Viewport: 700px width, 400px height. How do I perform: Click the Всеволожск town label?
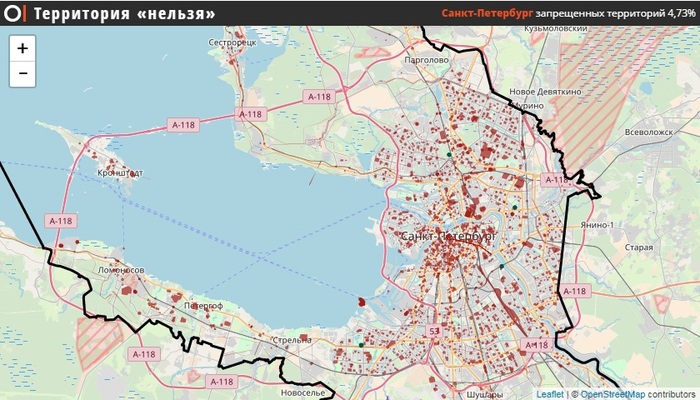click(649, 132)
